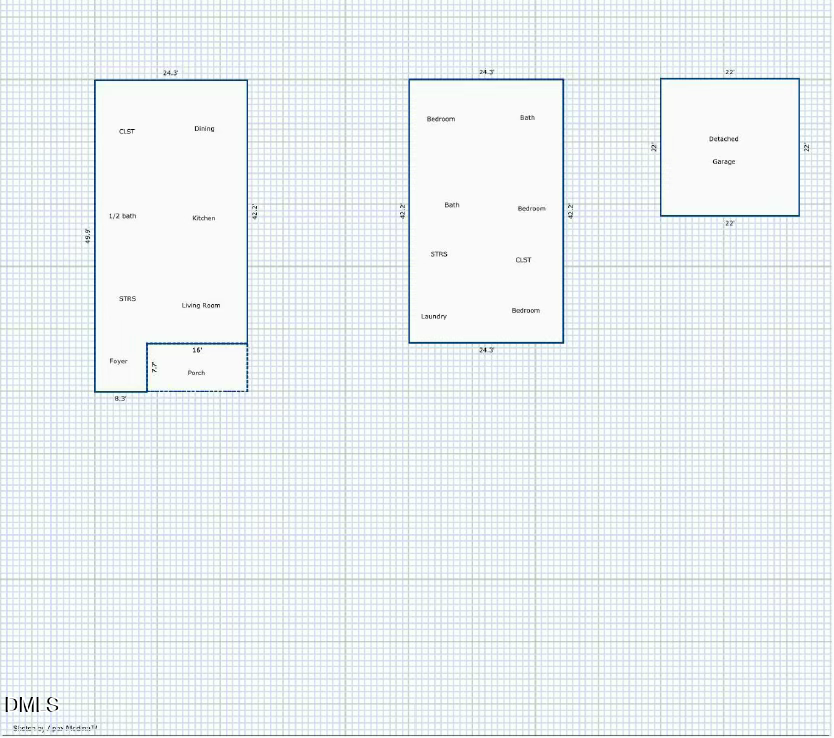Click the Laundry label

[434, 316]
